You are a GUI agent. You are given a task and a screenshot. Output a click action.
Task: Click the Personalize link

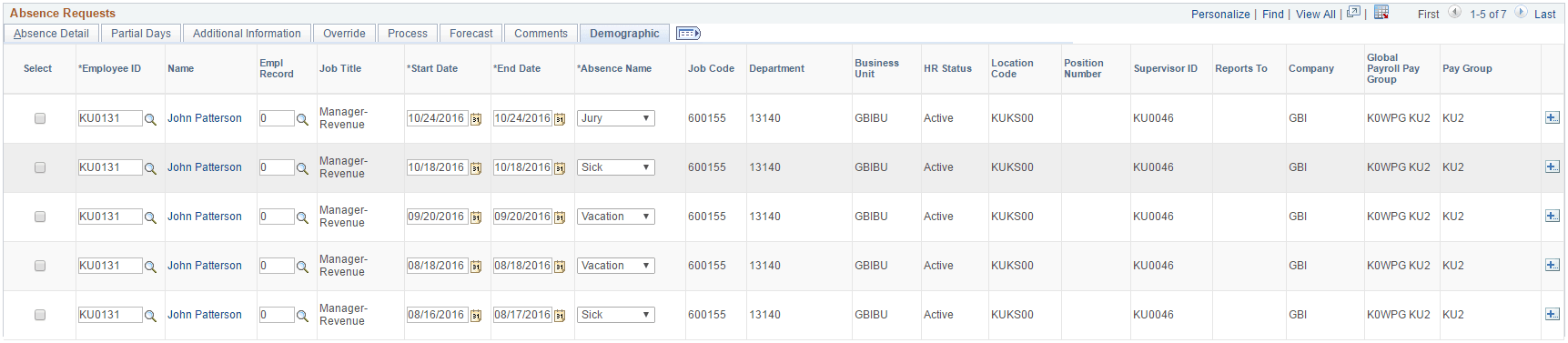pyautogui.click(x=1220, y=15)
